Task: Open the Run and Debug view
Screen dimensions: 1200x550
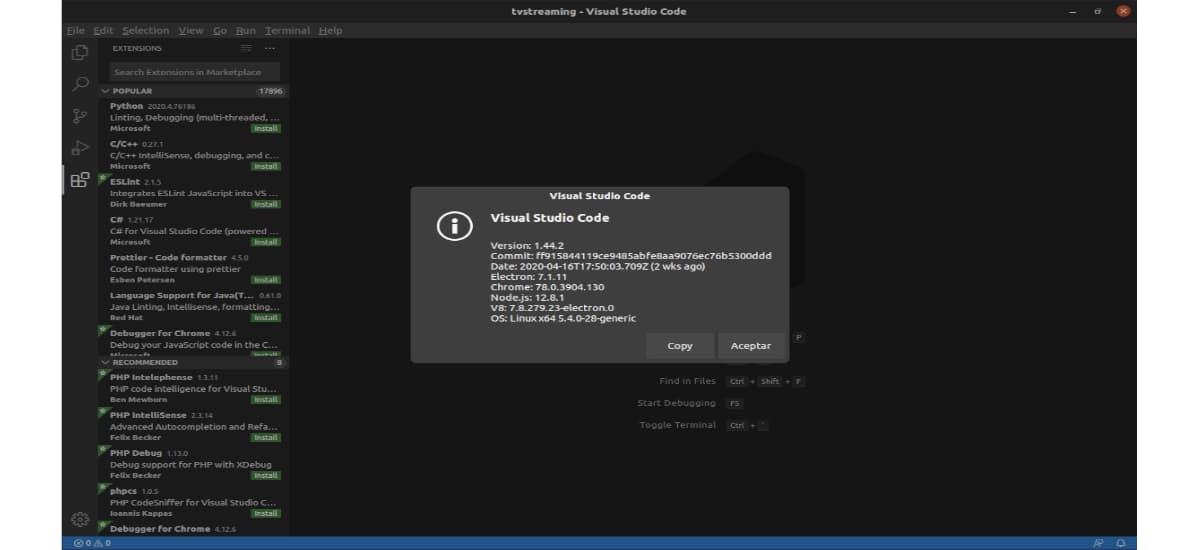Action: (x=80, y=148)
